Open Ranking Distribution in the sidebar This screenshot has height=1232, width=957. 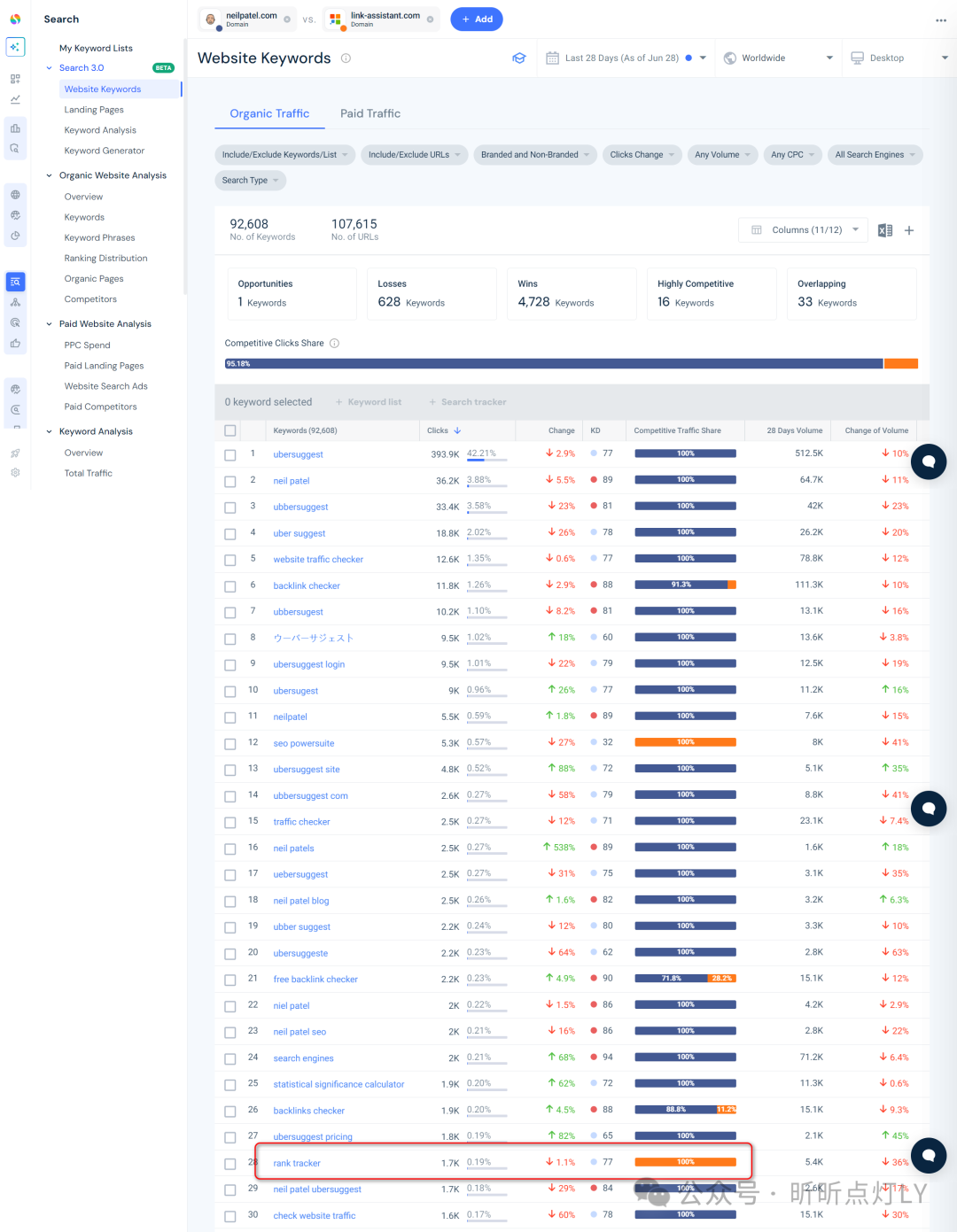coord(105,259)
